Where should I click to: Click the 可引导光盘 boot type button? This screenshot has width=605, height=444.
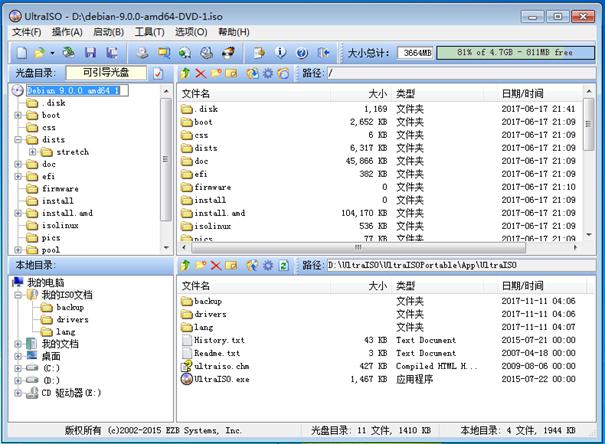(106, 73)
